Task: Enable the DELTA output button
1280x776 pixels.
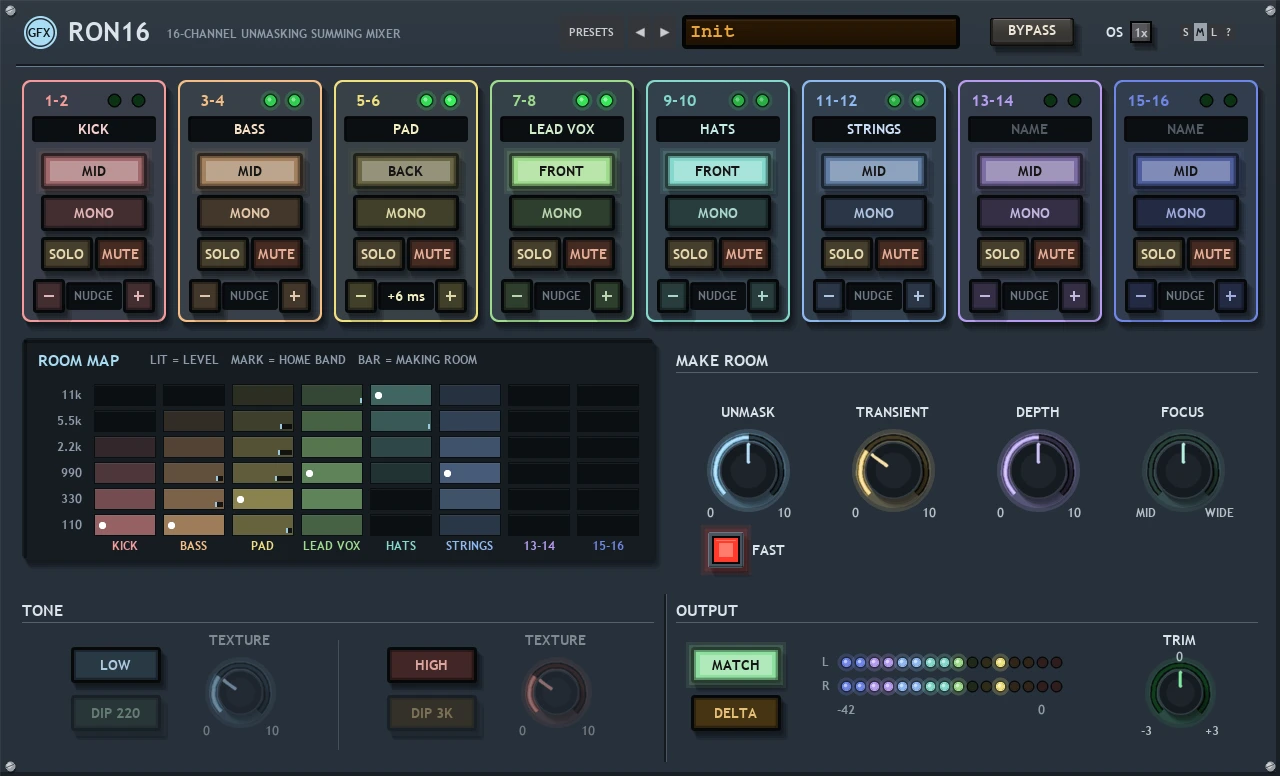Action: point(735,713)
